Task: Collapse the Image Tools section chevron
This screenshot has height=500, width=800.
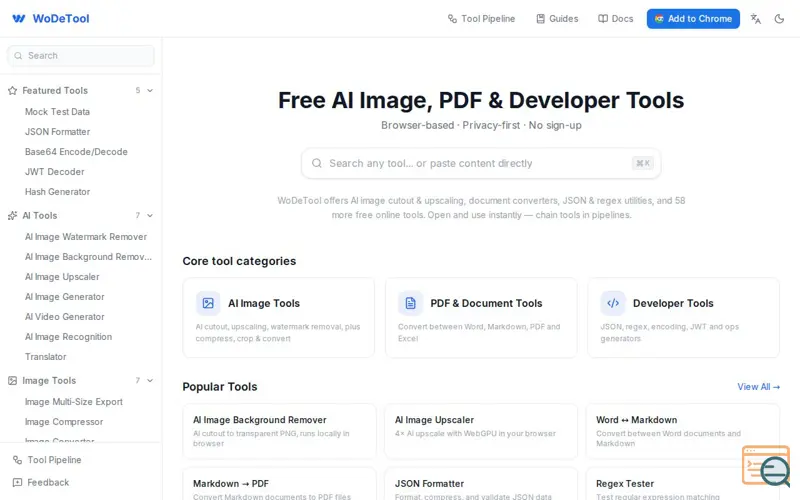Action: point(150,381)
